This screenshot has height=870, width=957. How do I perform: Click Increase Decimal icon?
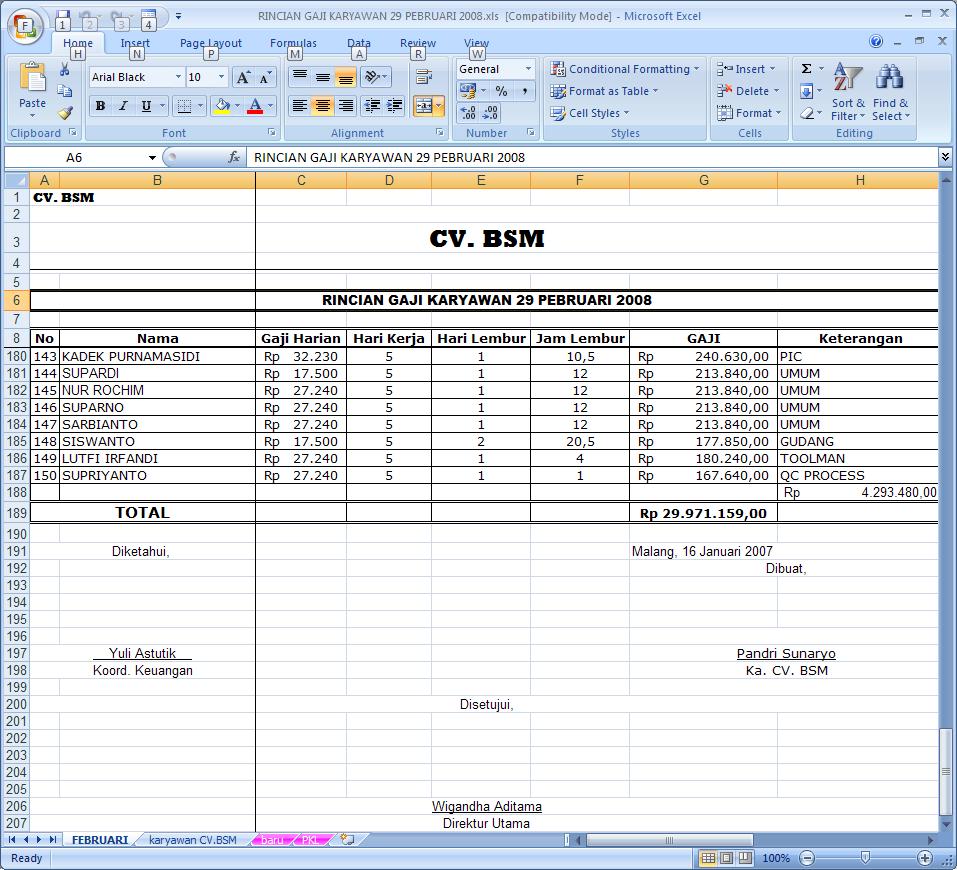468,113
